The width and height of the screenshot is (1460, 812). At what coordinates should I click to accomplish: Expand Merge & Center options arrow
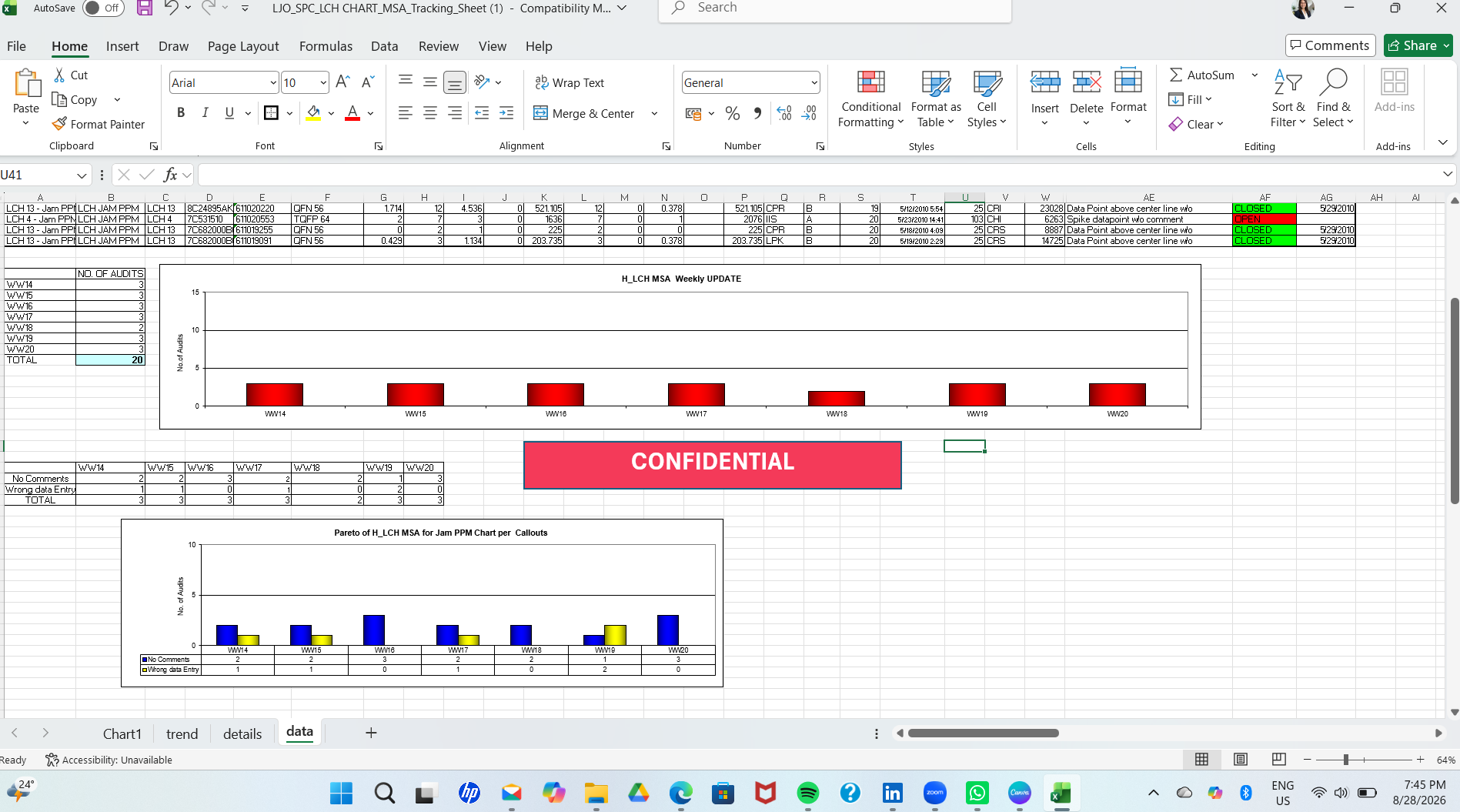pyautogui.click(x=655, y=113)
